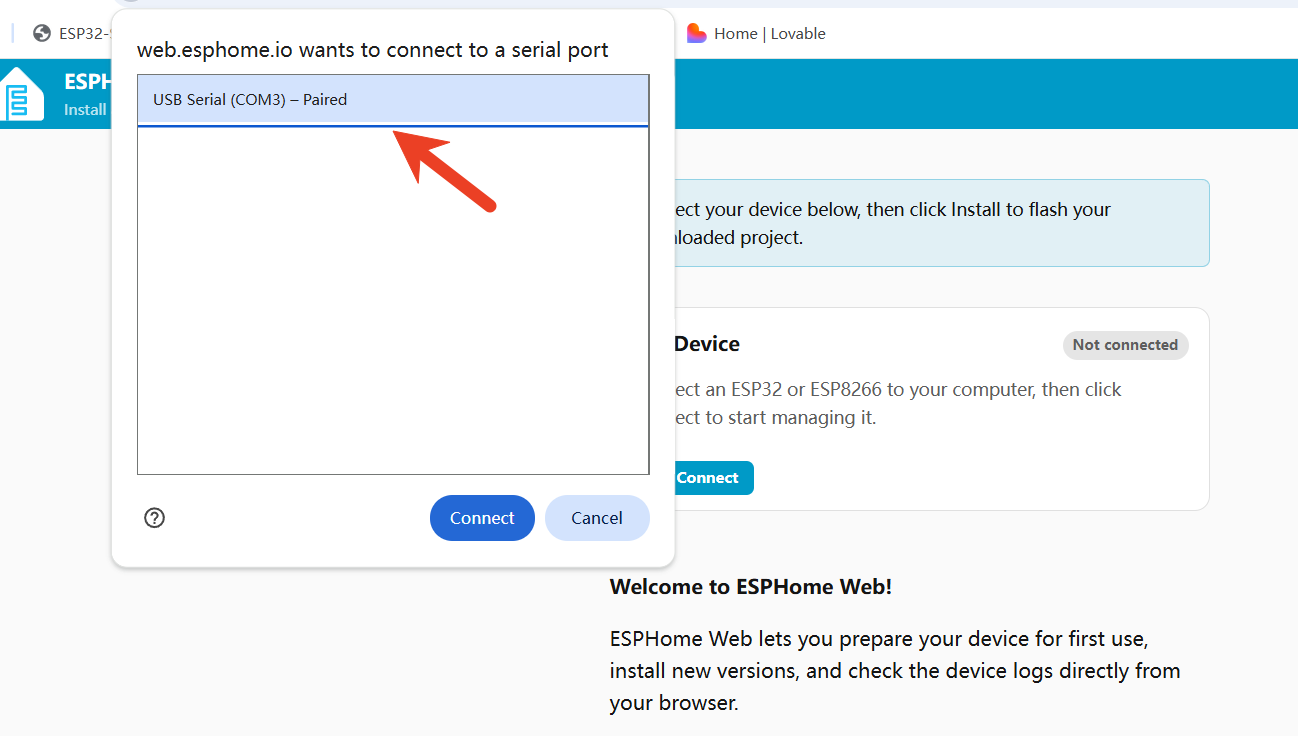Confirm with the dialog's dark blue Connect button

click(x=482, y=518)
